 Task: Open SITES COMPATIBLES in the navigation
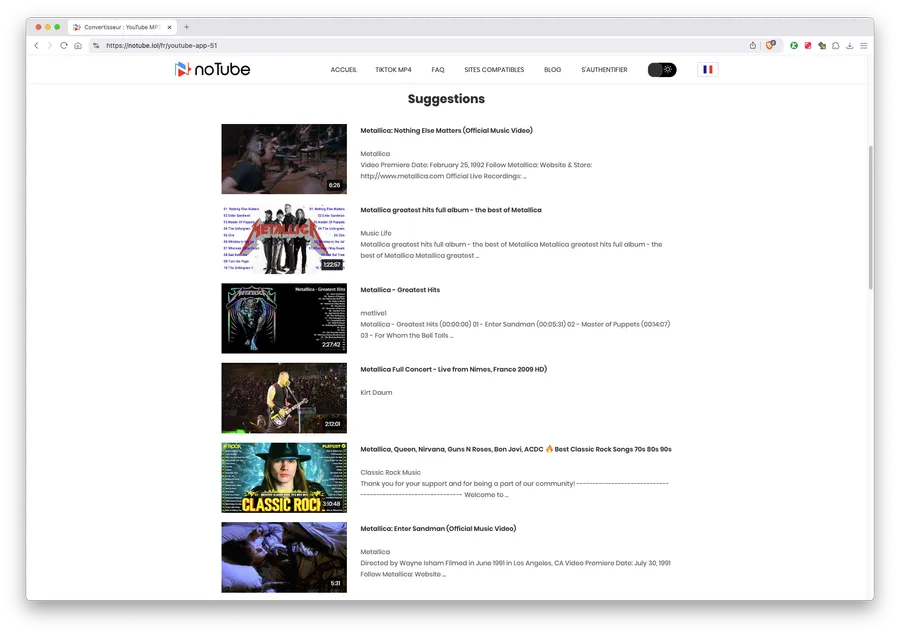click(x=494, y=69)
